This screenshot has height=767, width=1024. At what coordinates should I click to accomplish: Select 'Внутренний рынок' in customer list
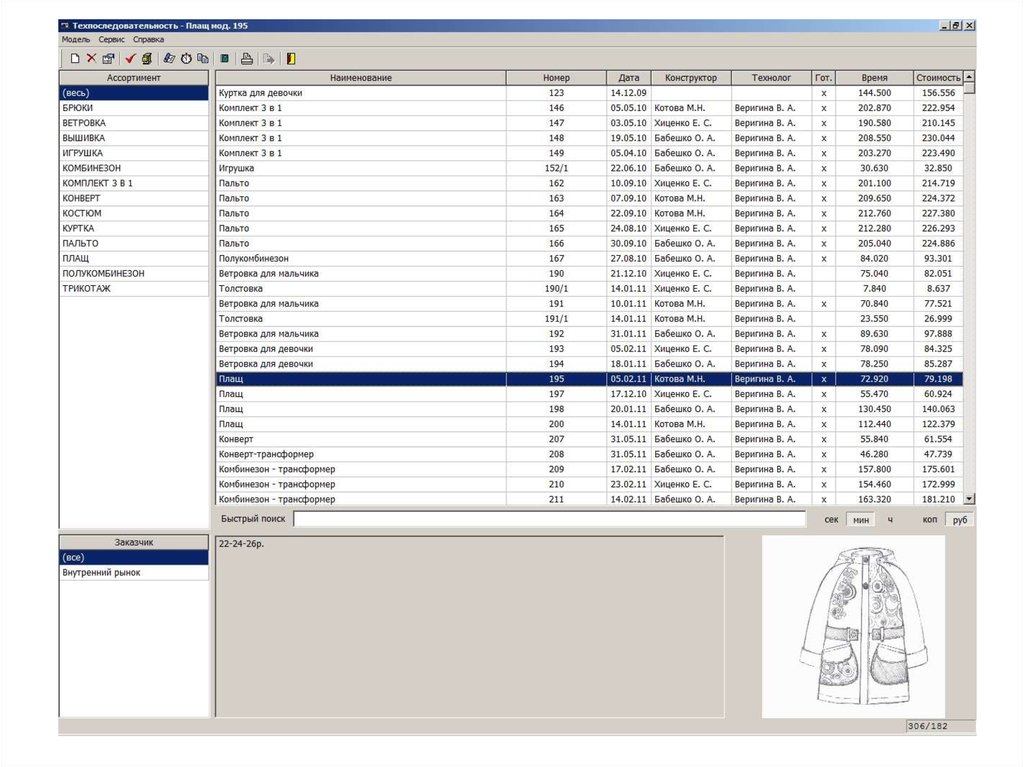tap(101, 573)
